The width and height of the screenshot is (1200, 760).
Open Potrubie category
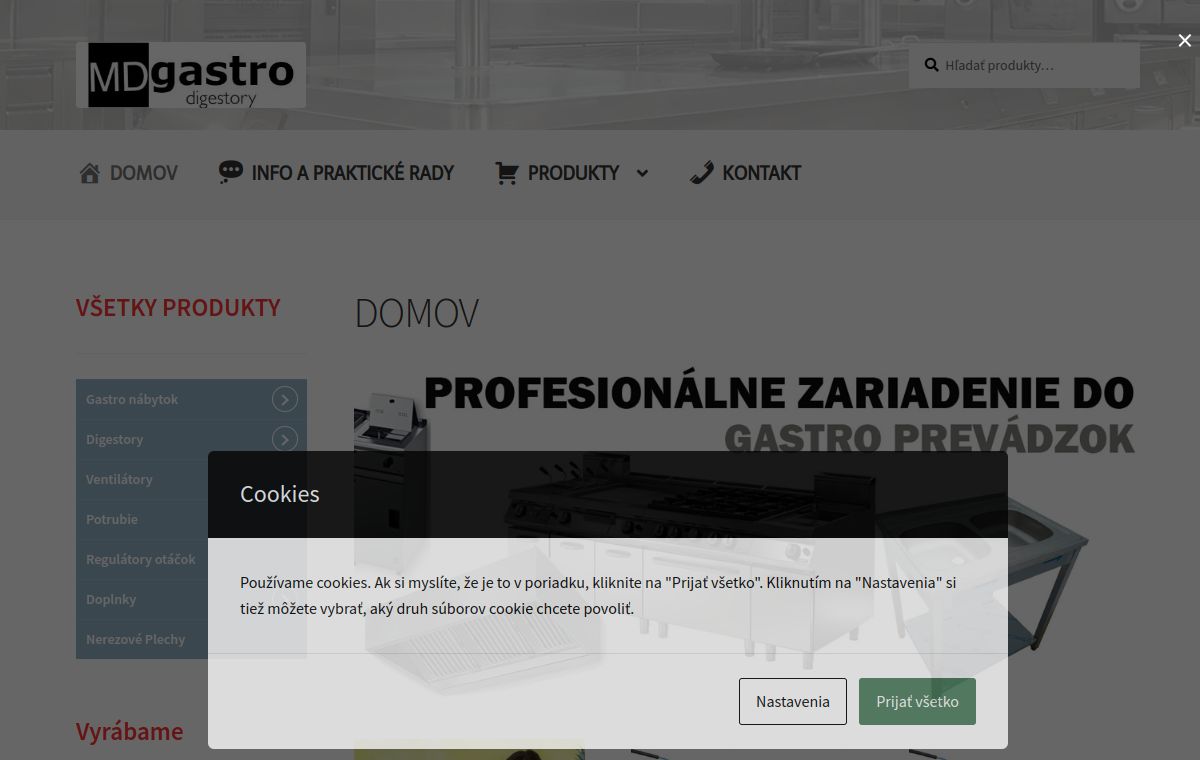112,519
